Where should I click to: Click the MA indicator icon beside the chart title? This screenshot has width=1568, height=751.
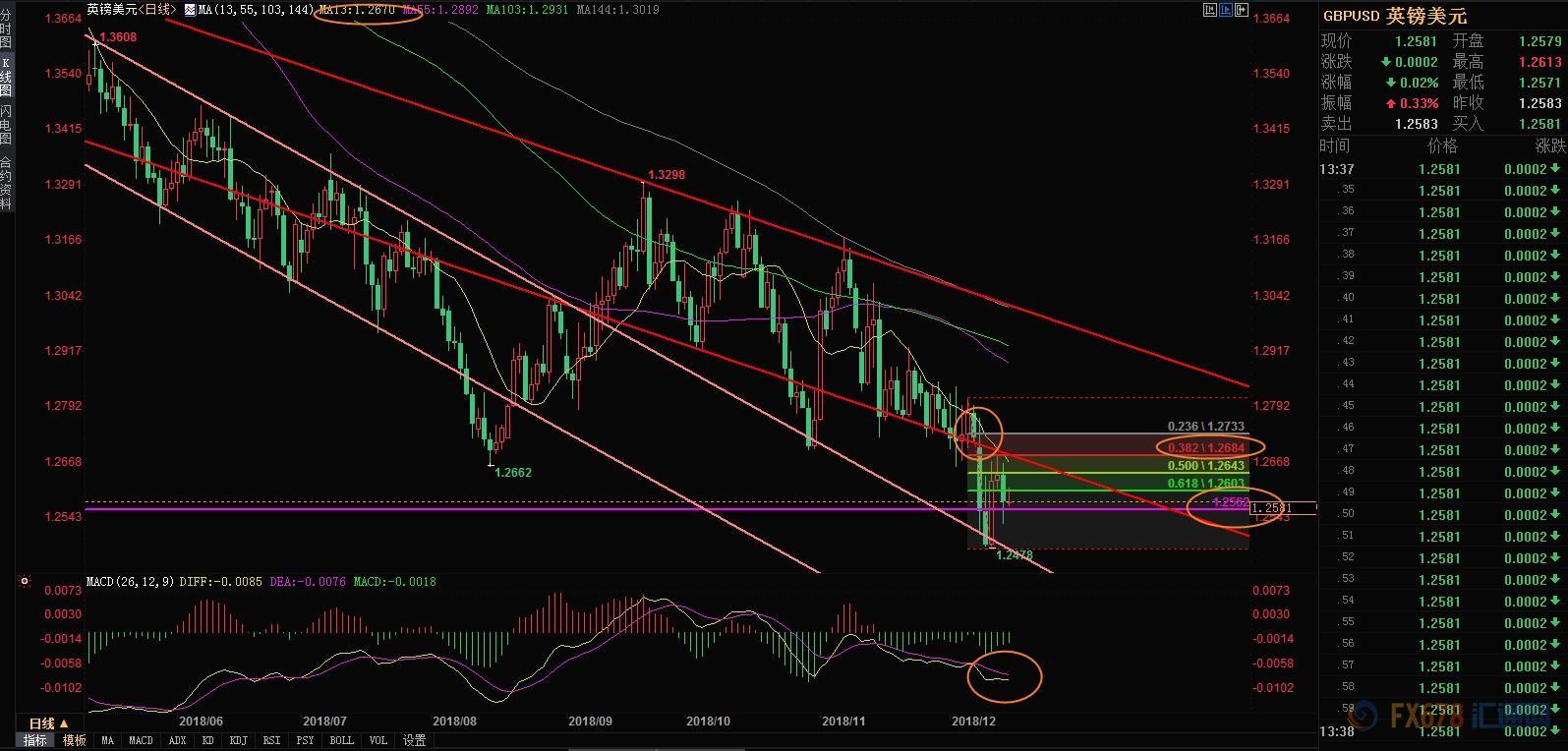190,10
